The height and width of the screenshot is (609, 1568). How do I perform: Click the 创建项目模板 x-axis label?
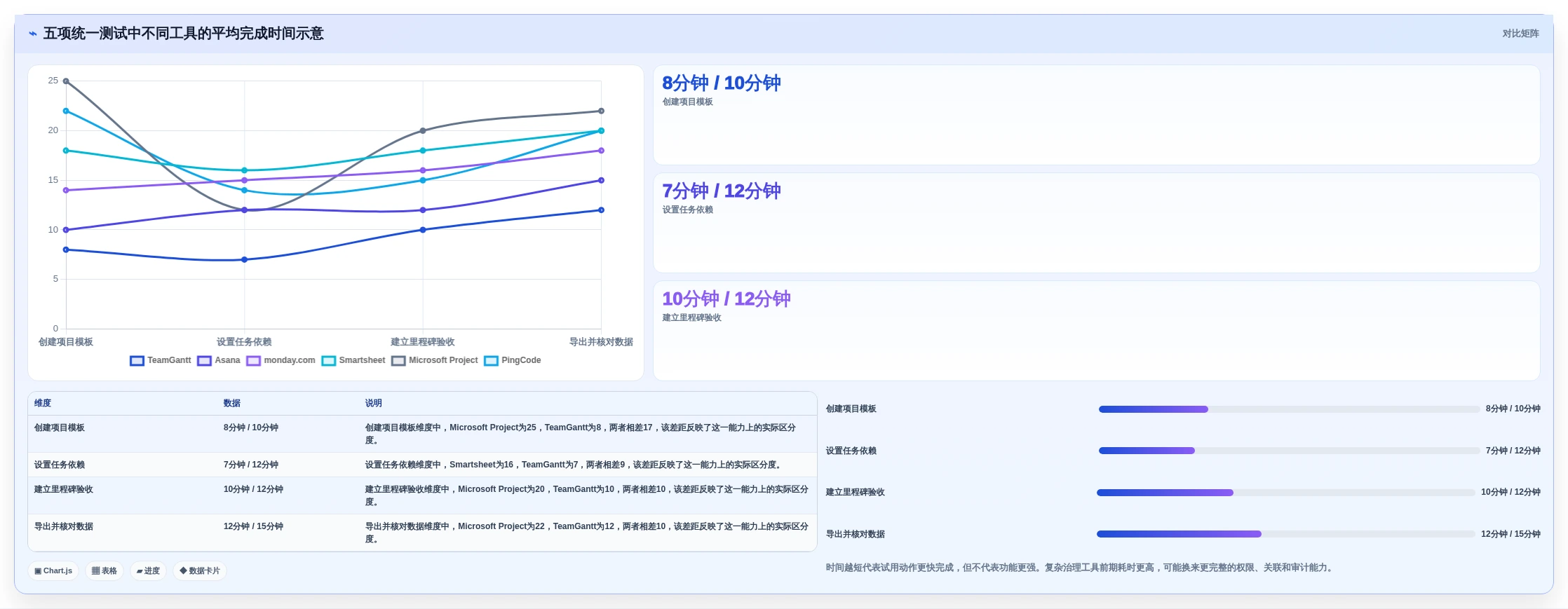[66, 342]
